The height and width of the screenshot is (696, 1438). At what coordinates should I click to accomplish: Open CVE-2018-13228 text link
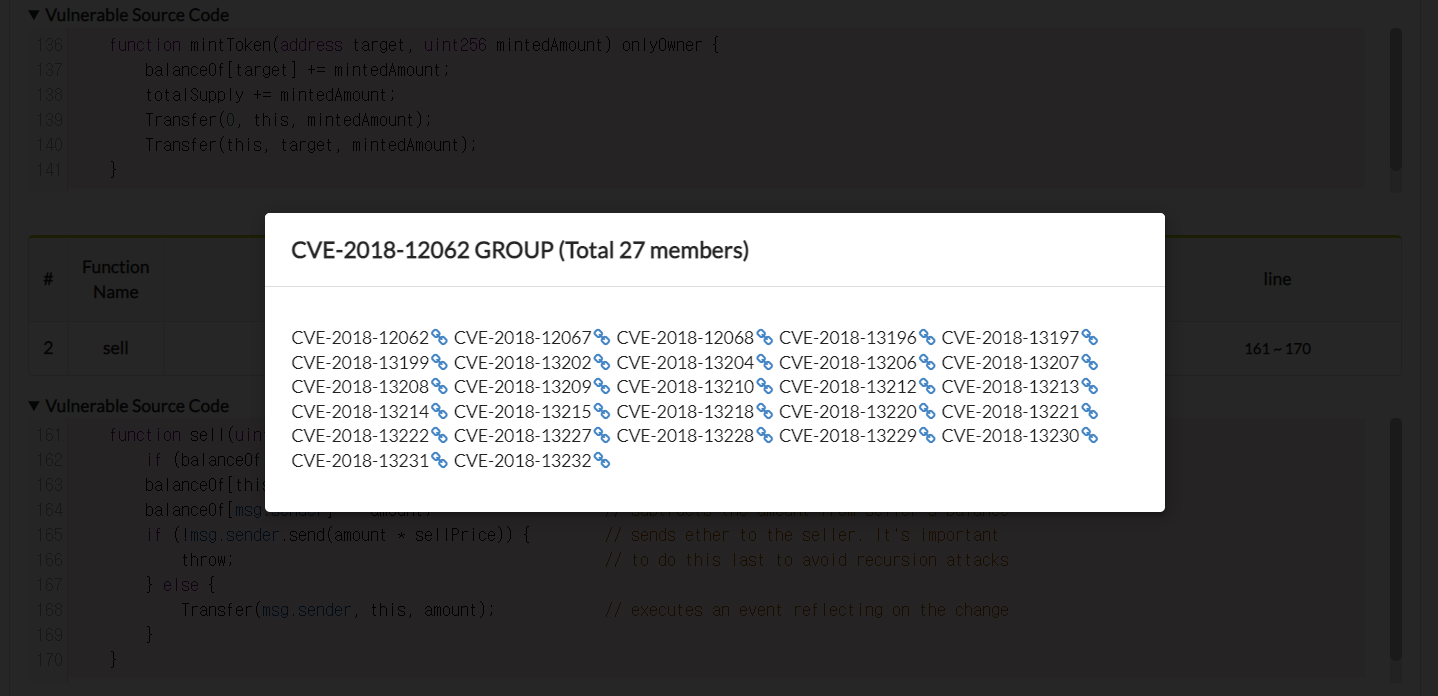[x=685, y=436]
